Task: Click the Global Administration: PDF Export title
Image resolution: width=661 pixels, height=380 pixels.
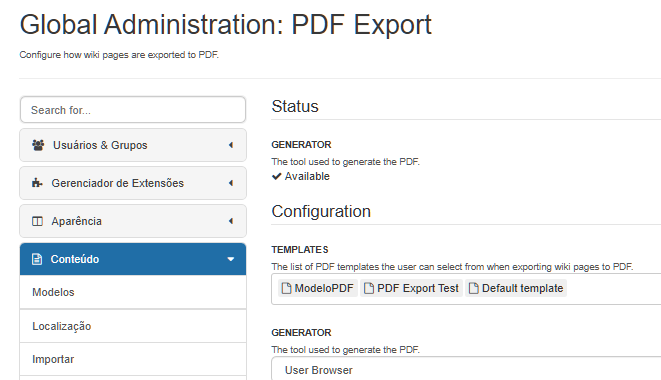Action: [226, 24]
